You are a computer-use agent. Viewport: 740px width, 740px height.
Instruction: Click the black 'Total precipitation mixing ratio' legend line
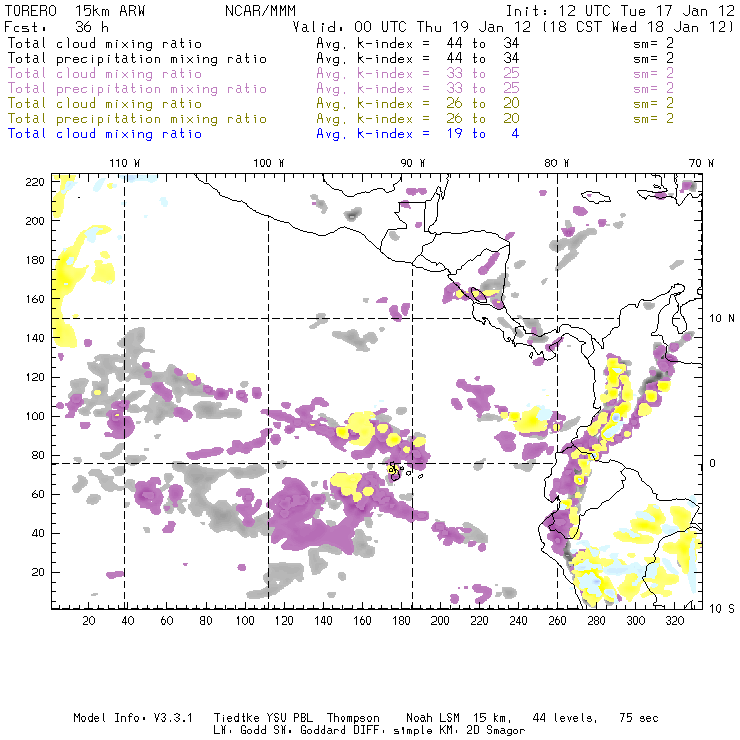tap(137, 59)
